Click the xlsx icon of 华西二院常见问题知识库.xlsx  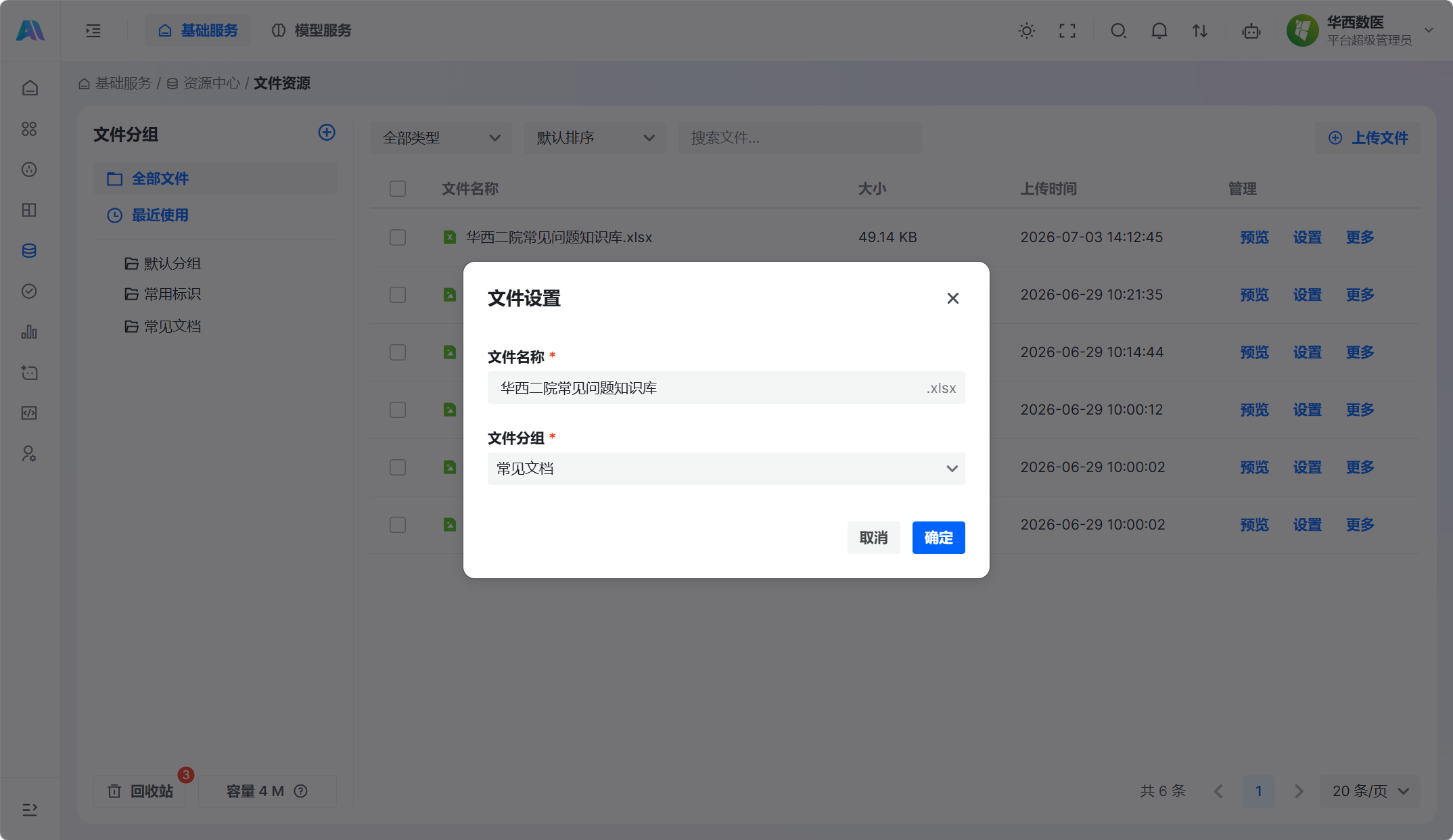(x=449, y=237)
